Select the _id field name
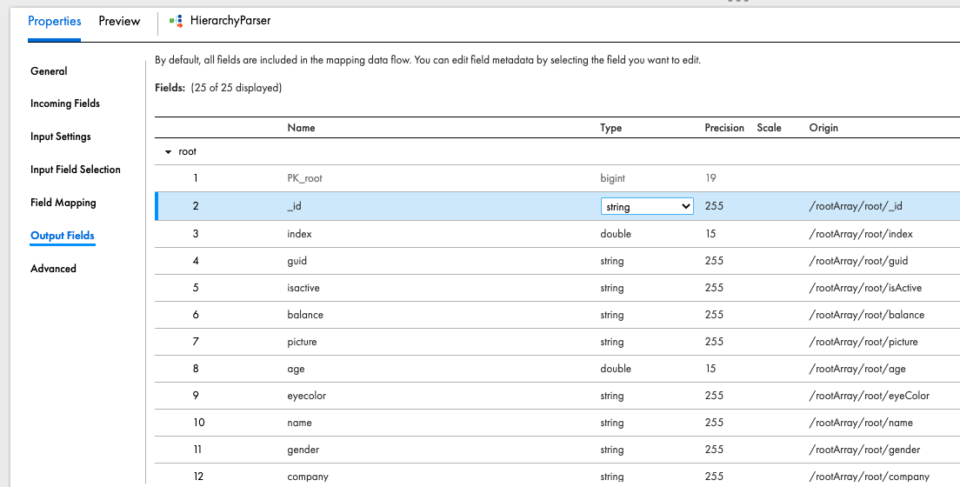This screenshot has height=487, width=960. tap(294, 206)
